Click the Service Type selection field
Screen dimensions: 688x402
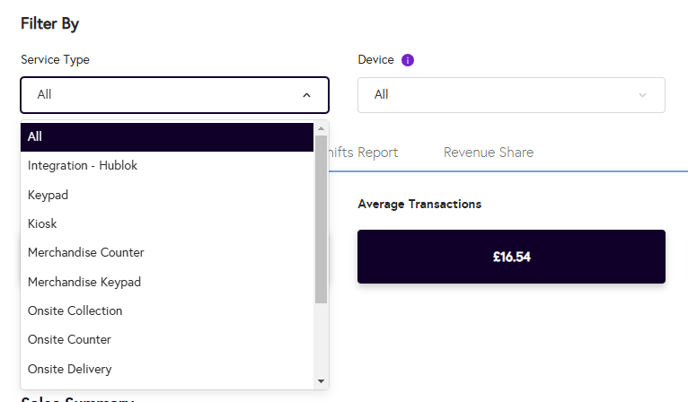click(160, 95)
